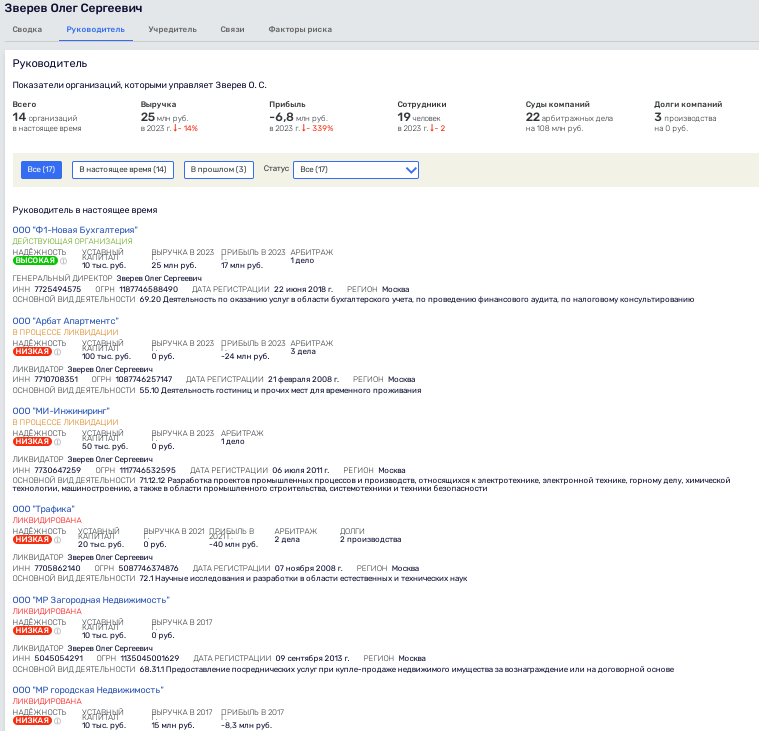
Task: Click the Прибыль -6,8 млн руб. figure
Action: (298, 118)
